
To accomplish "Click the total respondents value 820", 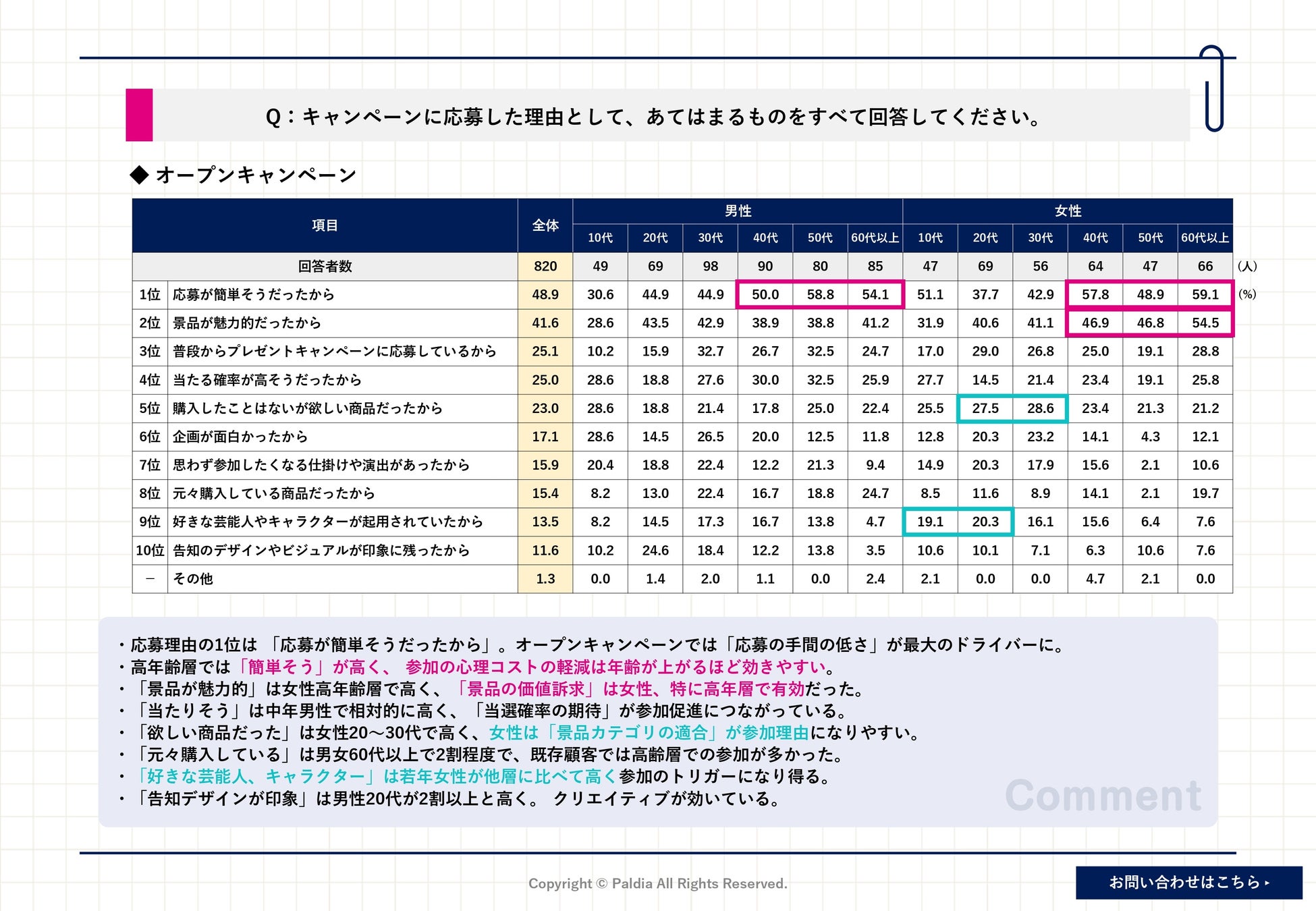I will click(x=545, y=267).
